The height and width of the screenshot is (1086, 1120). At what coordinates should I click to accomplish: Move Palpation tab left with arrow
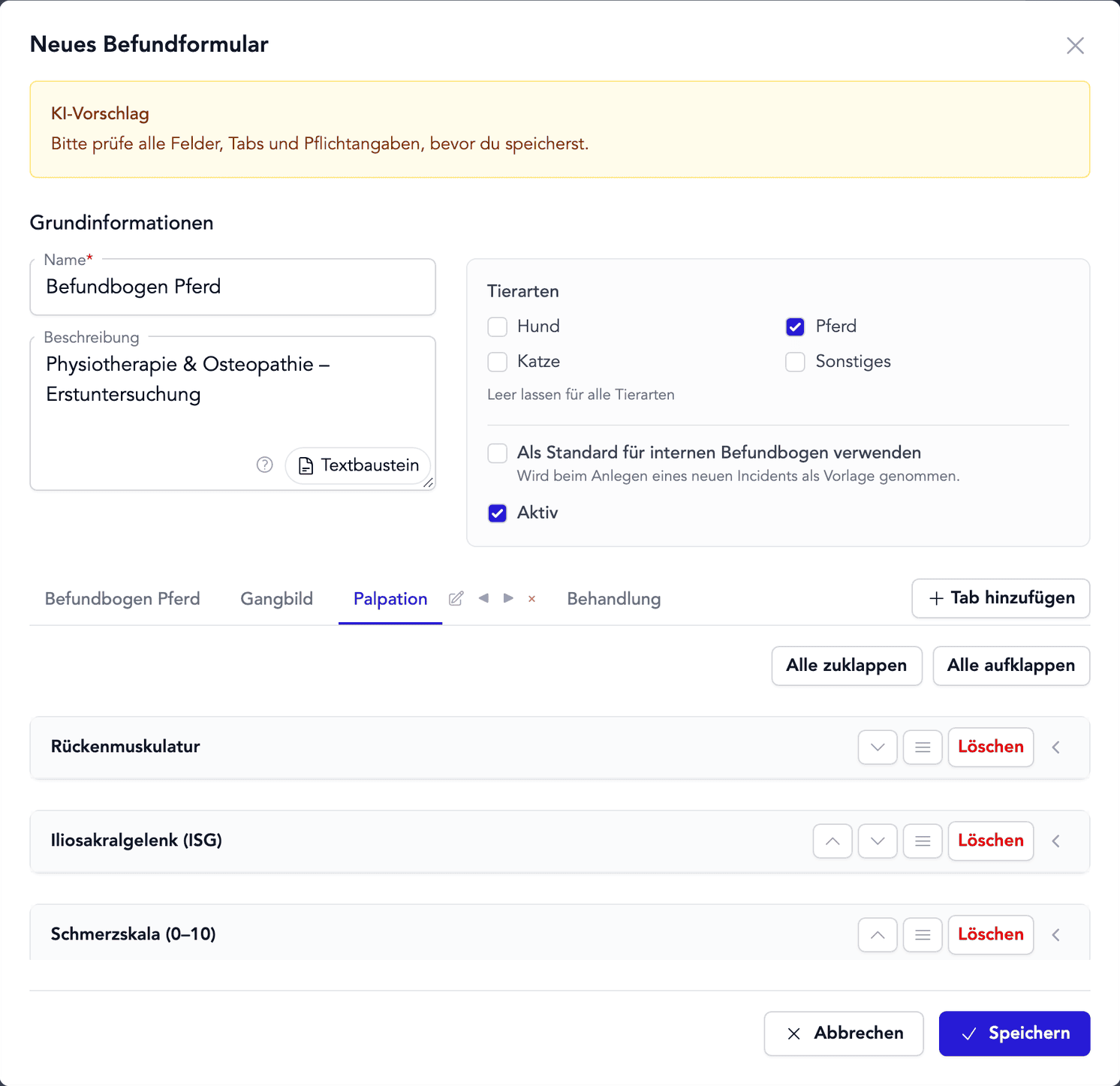coord(483,598)
